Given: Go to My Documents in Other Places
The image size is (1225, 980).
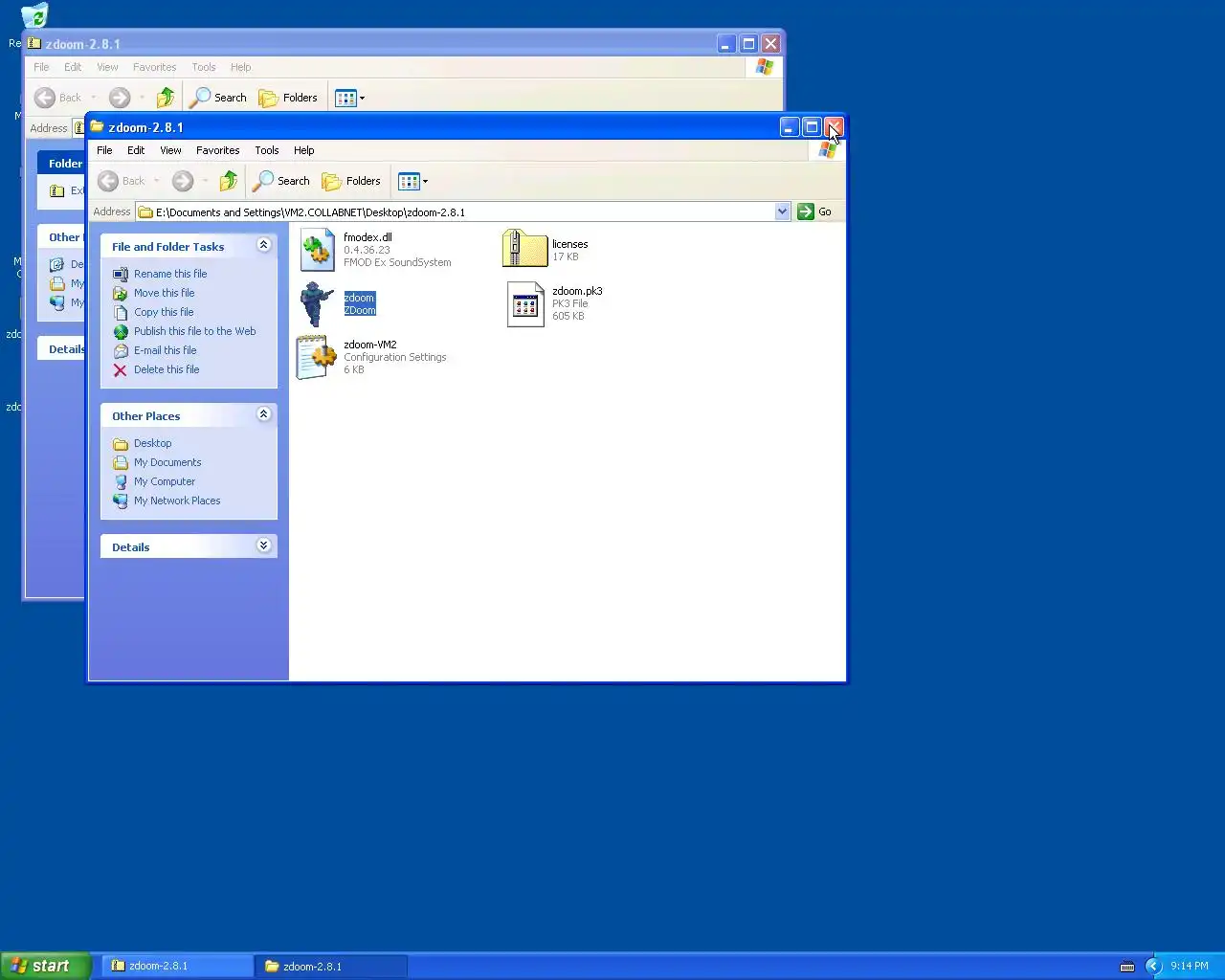Looking at the screenshot, I should (167, 462).
